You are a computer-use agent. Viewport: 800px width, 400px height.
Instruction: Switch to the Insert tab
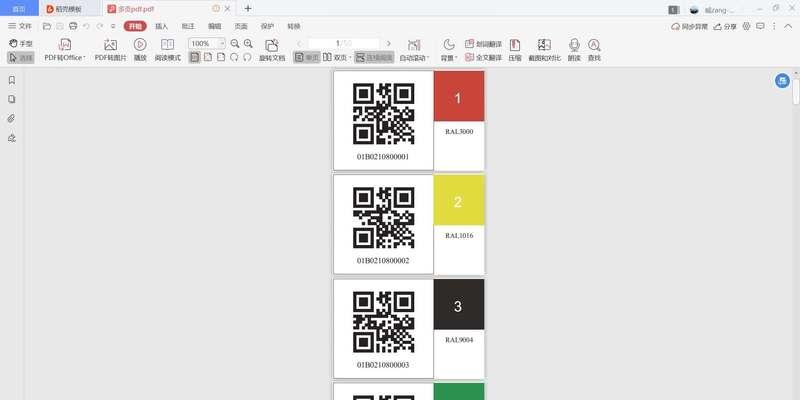(162, 26)
